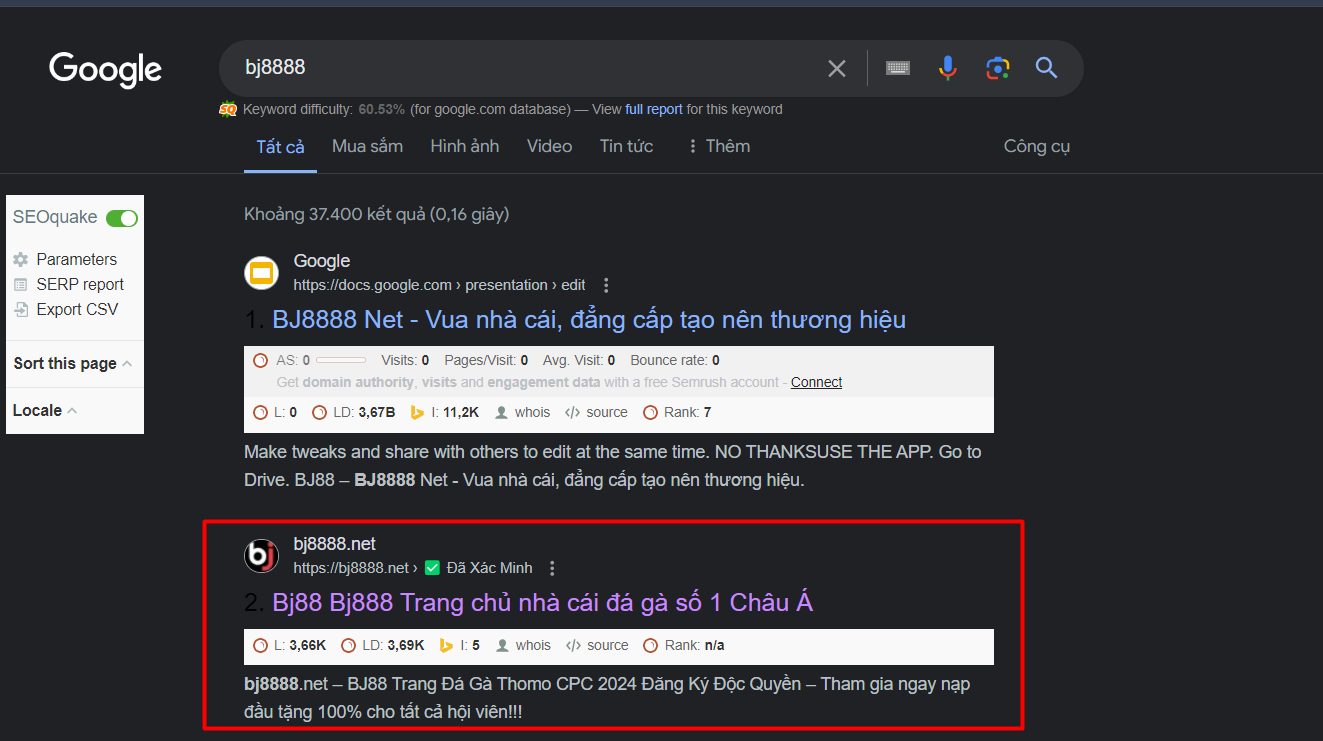The width and height of the screenshot is (1323, 741).
Task: Click whois in the bj8888.net result bar
Action: (522, 645)
